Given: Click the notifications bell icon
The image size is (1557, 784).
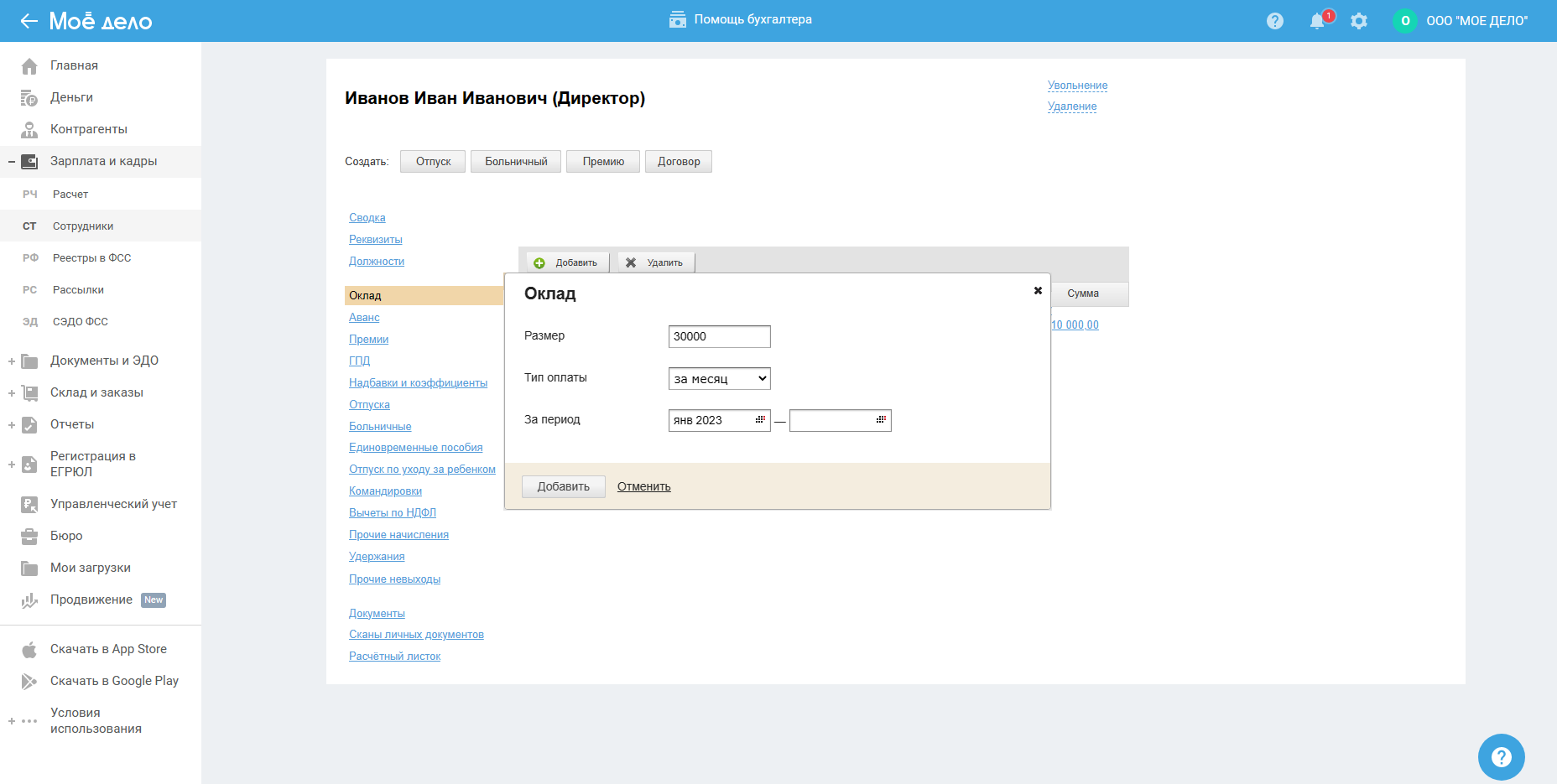Looking at the screenshot, I should click(1317, 21).
